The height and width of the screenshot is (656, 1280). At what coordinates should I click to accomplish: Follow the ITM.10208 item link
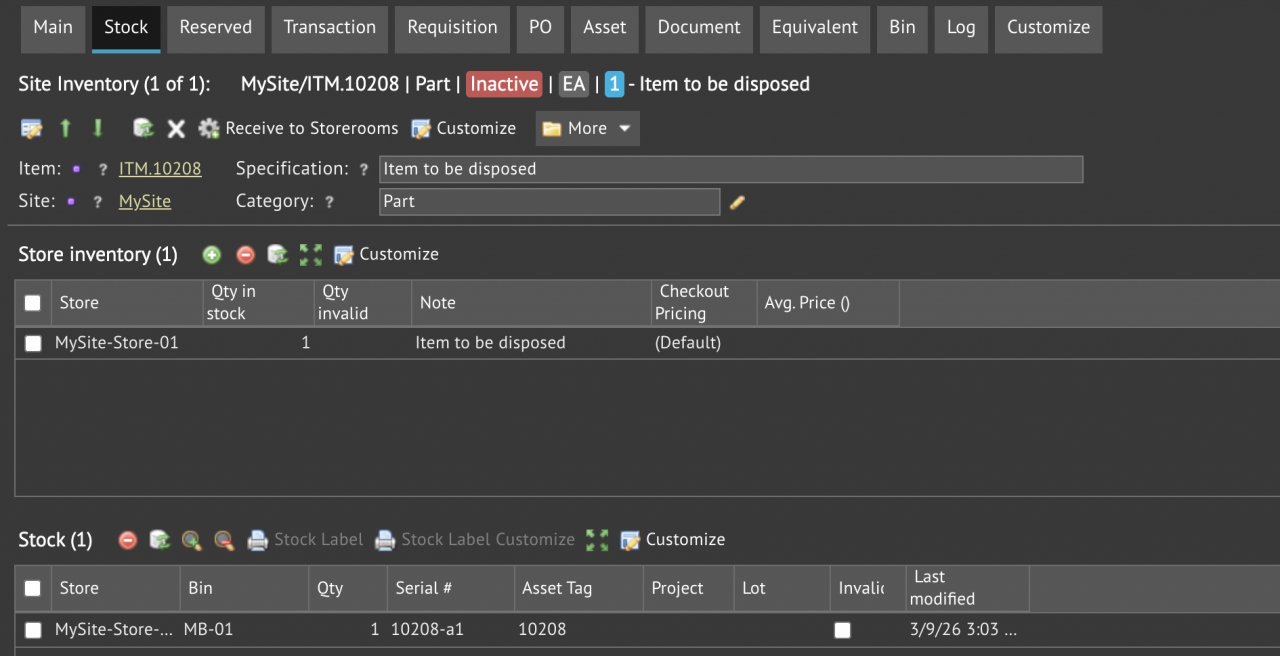point(160,168)
